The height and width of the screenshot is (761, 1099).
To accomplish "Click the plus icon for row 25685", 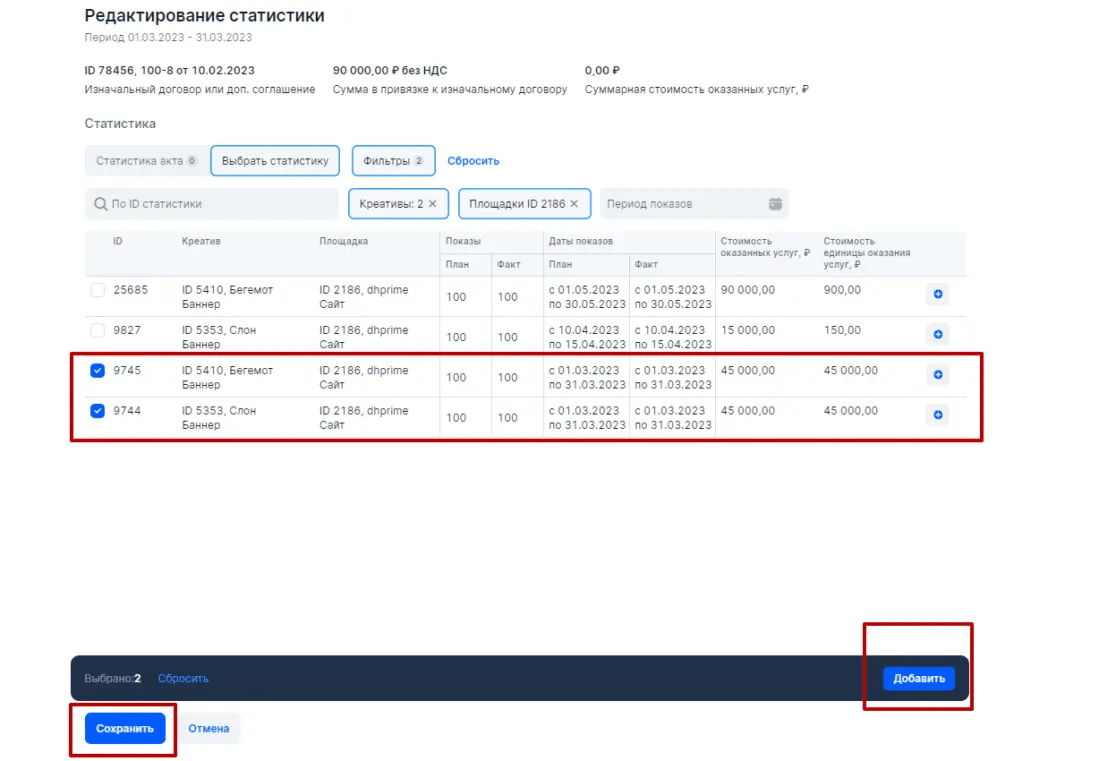I will tap(937, 294).
